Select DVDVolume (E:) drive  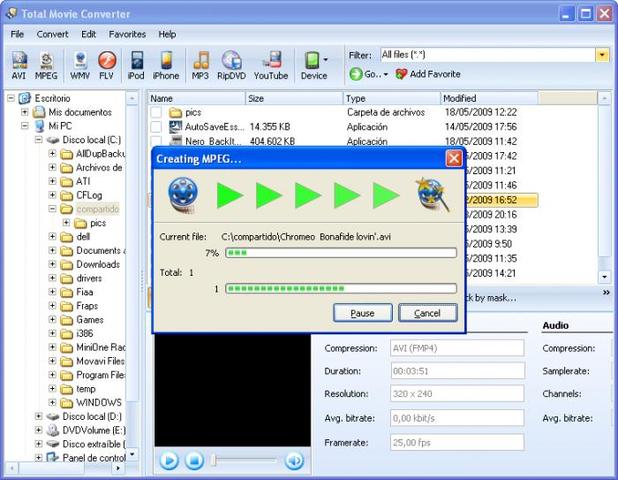pyautogui.click(x=94, y=430)
